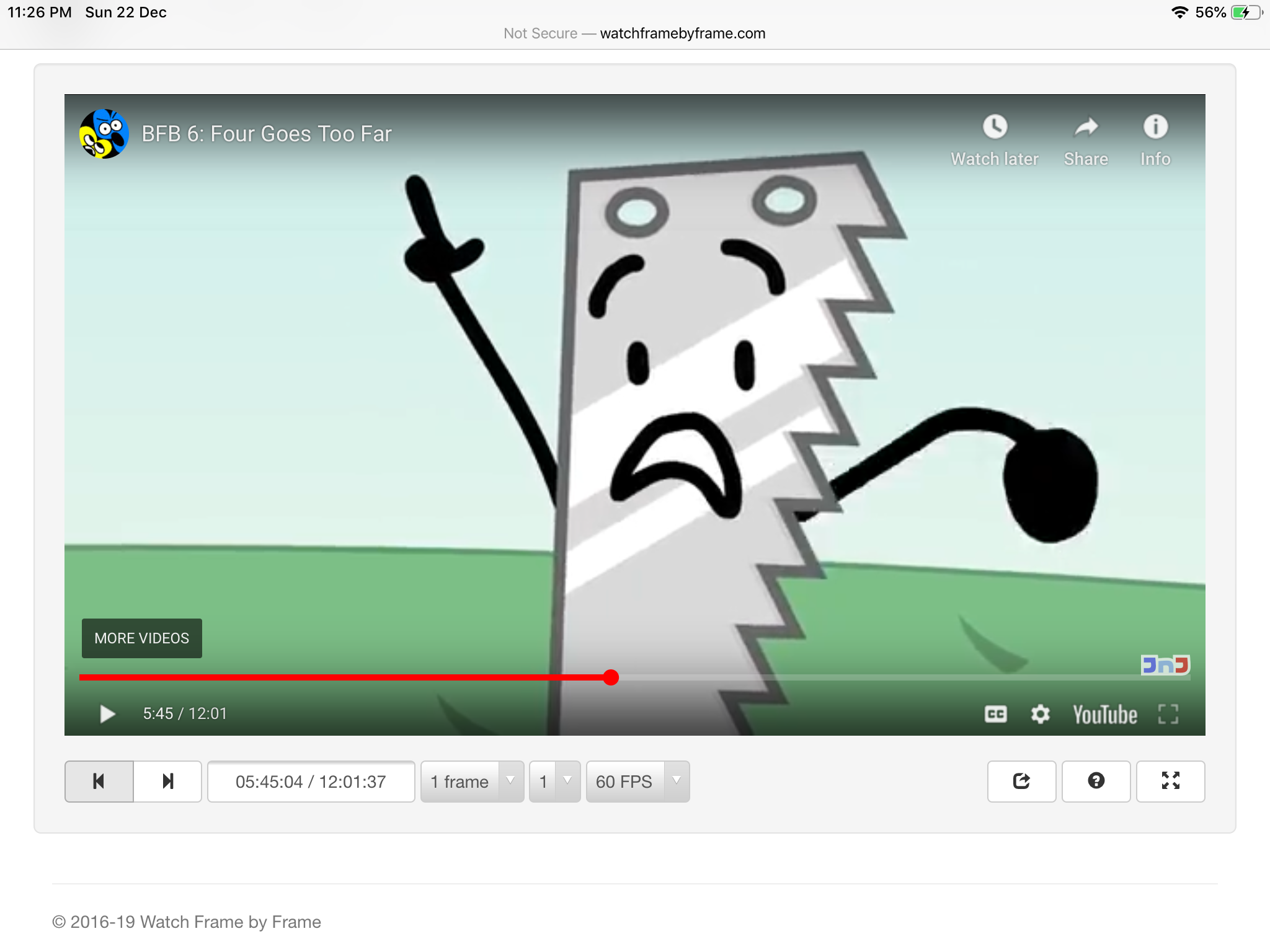Screen dimensions: 1270x952
Task: Open the step count '1' dropdown
Action: [x=555, y=782]
